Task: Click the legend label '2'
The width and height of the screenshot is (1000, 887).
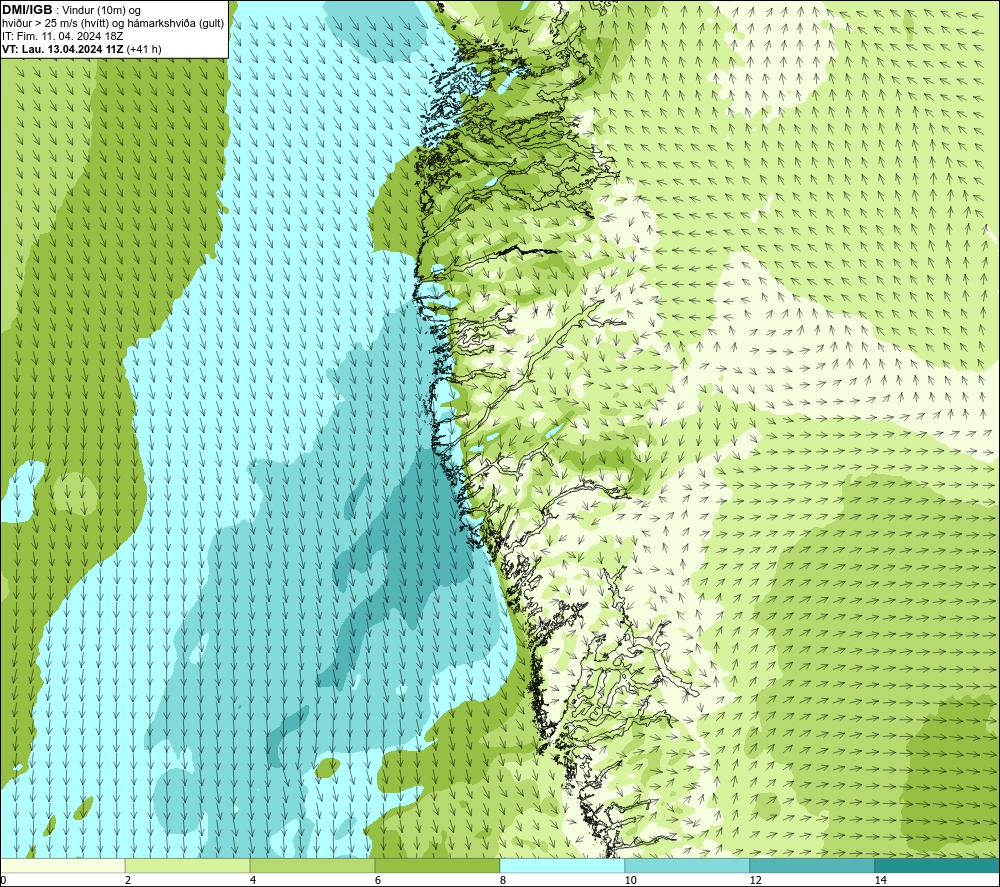Action: 128,880
